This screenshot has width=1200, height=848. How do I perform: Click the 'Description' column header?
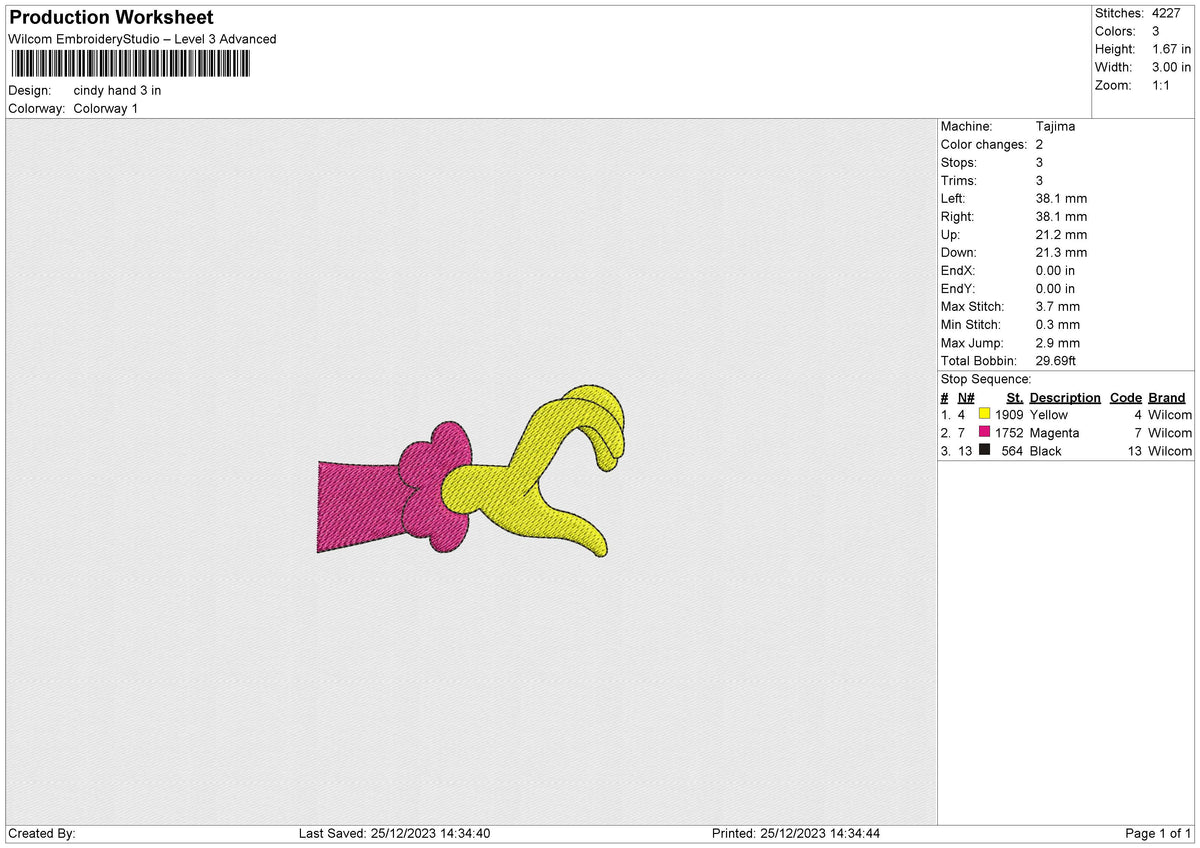(1065, 397)
